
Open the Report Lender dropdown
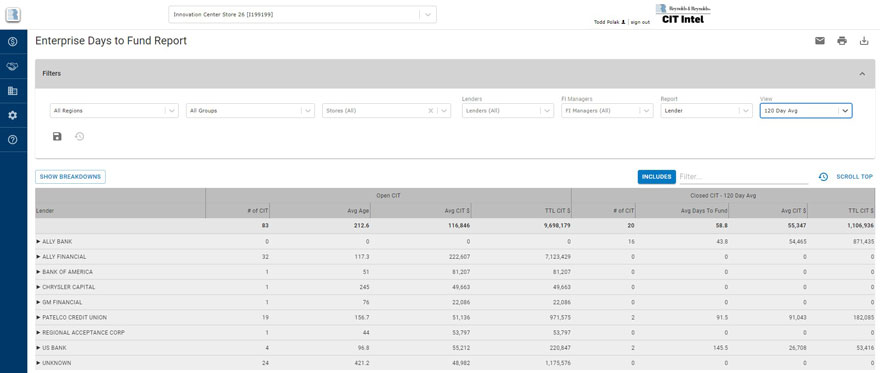[x=706, y=111]
